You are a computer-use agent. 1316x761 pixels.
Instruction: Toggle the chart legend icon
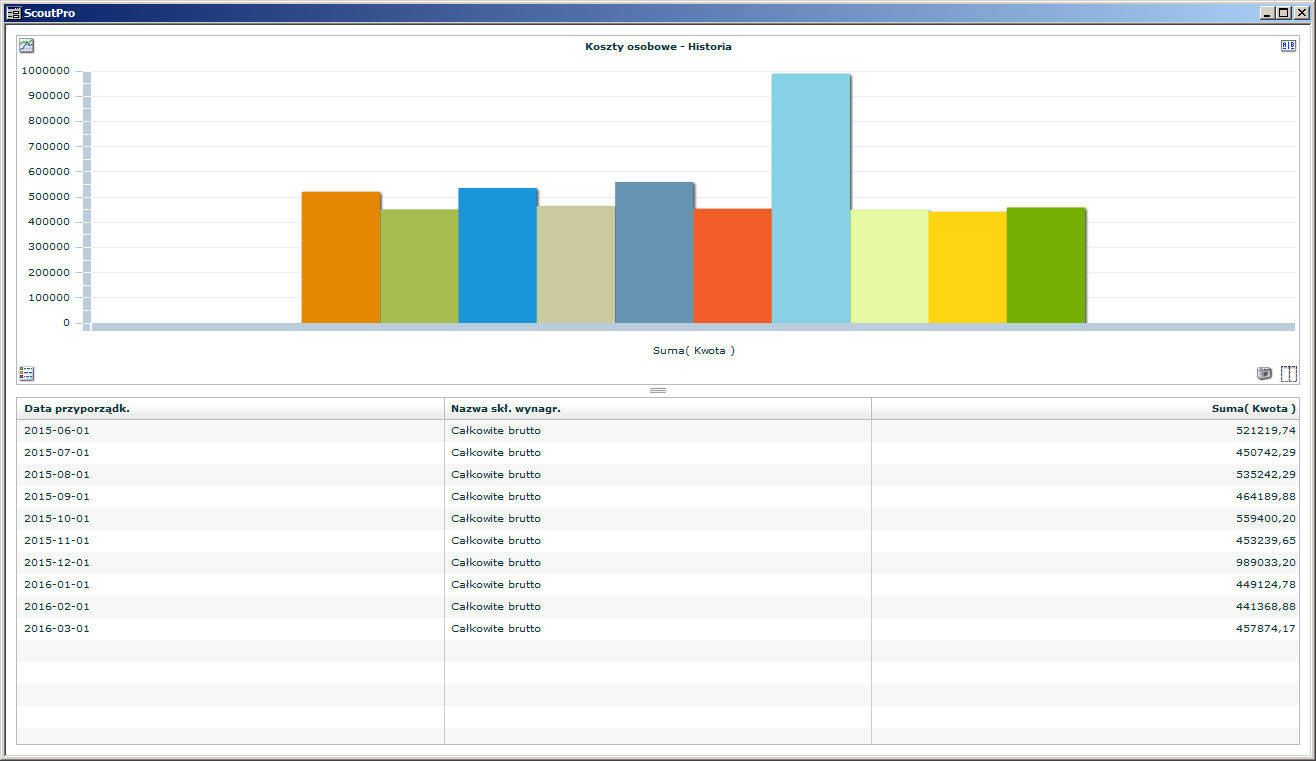point(27,373)
